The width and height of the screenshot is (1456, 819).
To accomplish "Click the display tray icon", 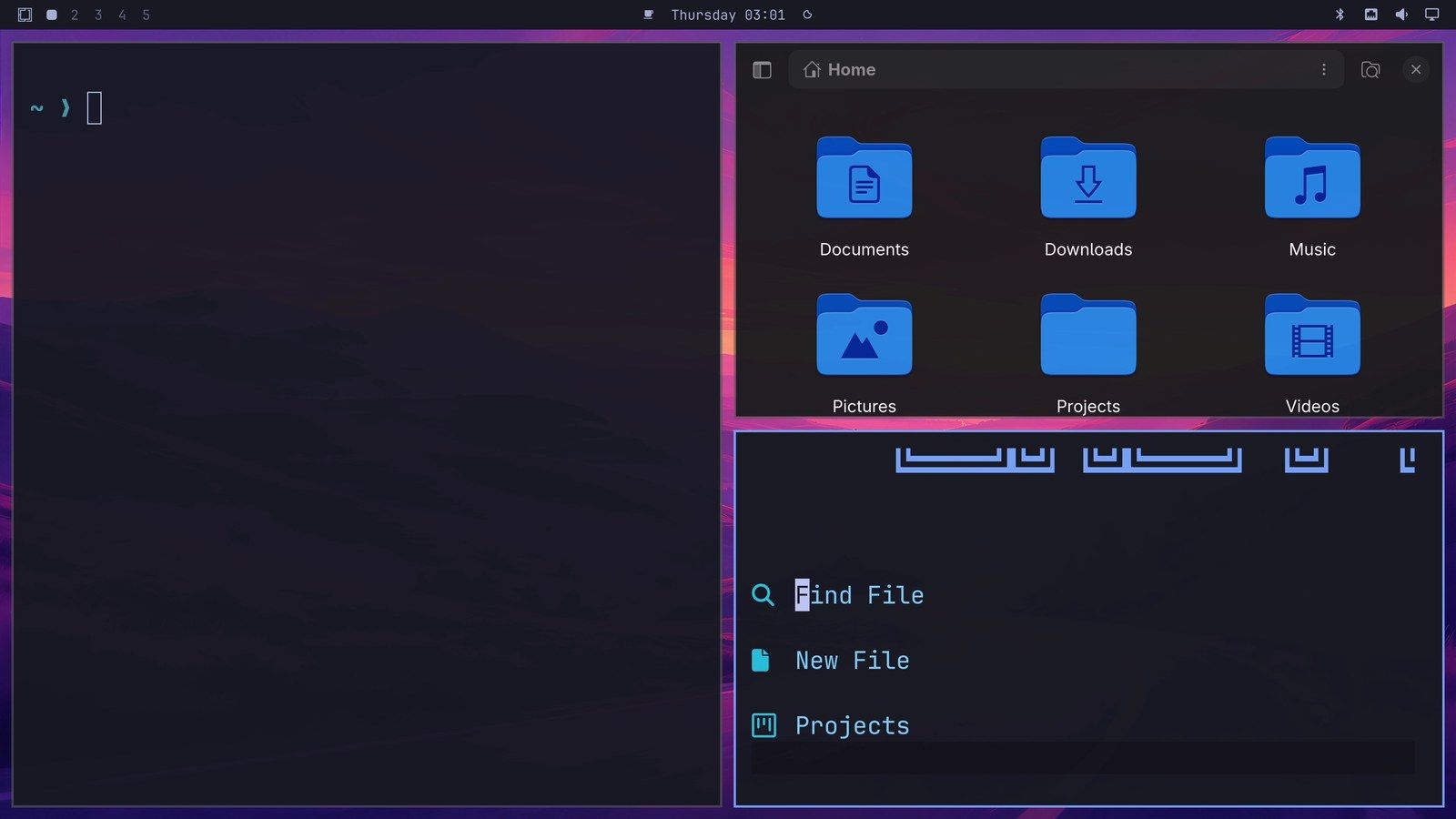I will pos(1431,15).
